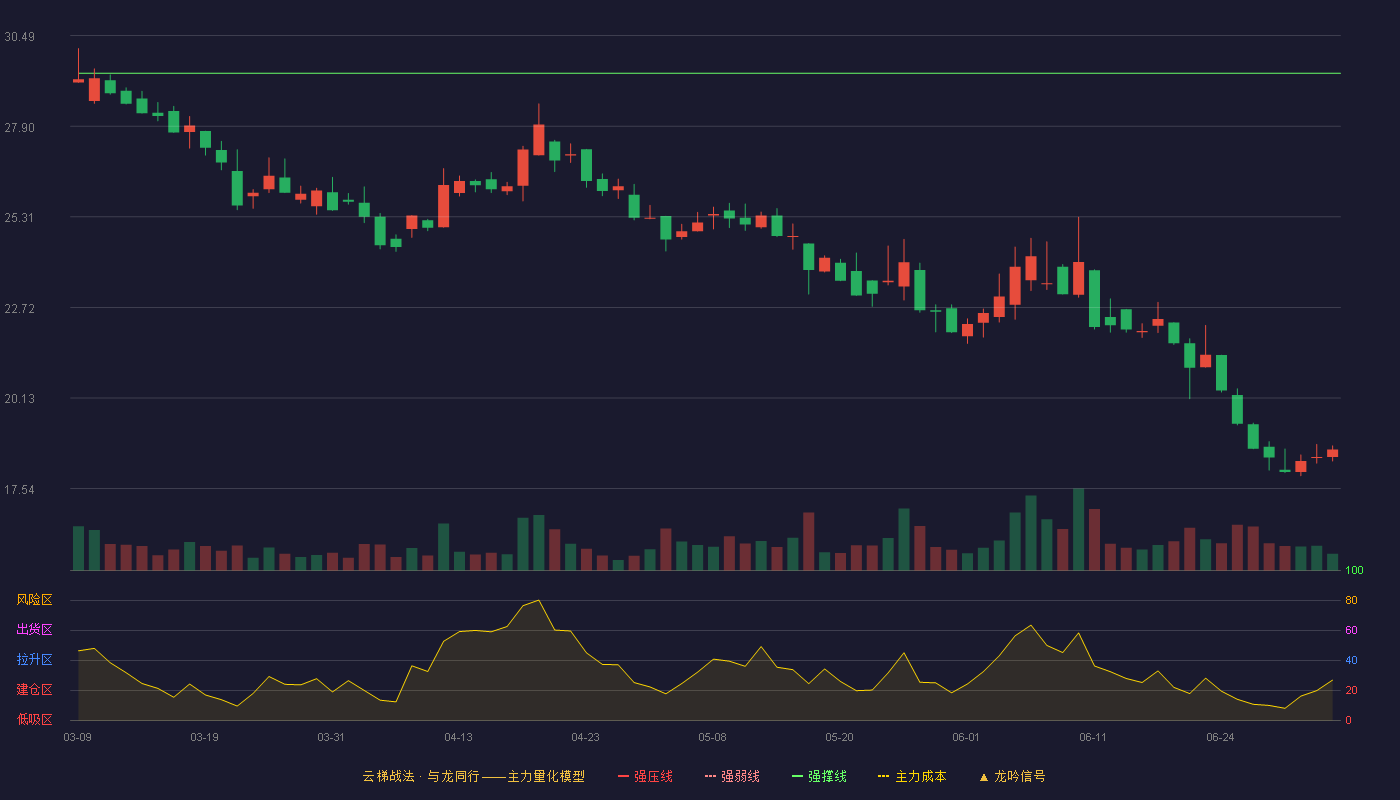
Task: Toggle the 龙吟信号 legend entry
Action: tap(1012, 776)
